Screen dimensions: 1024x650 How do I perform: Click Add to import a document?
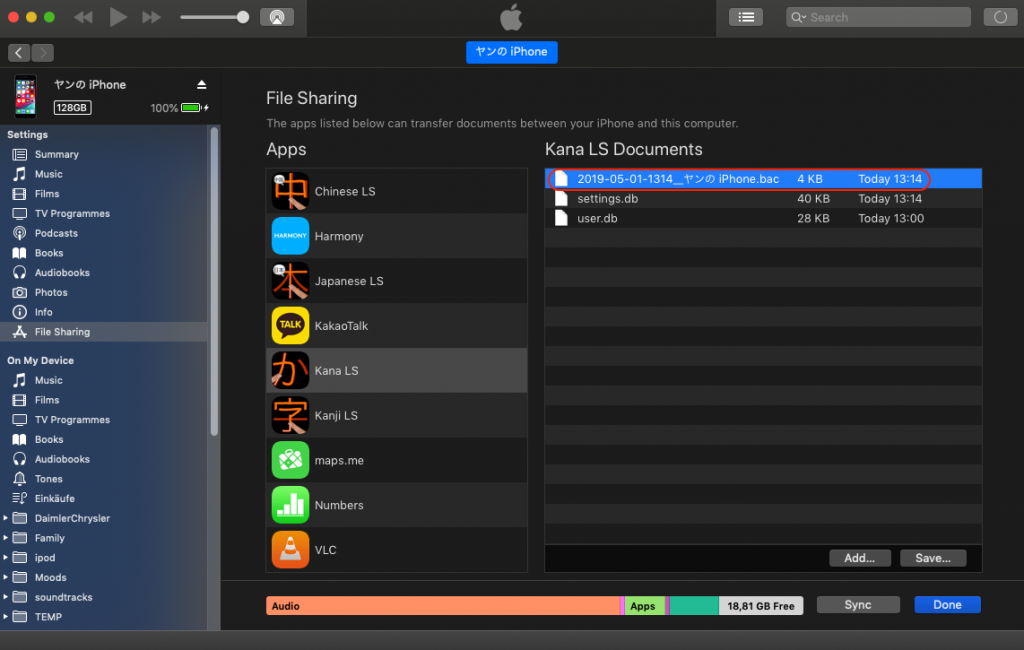coord(860,557)
